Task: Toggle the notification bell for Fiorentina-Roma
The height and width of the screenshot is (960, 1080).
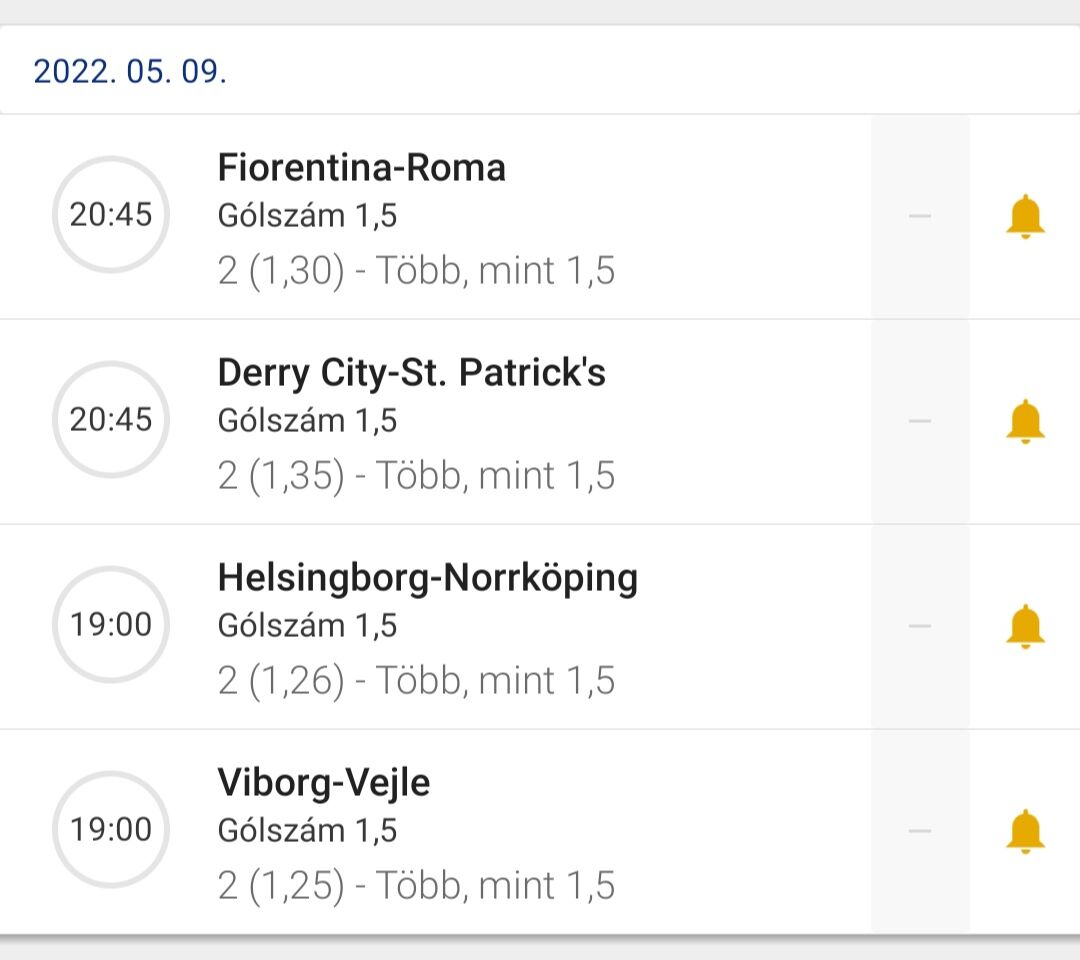Action: click(x=1025, y=217)
